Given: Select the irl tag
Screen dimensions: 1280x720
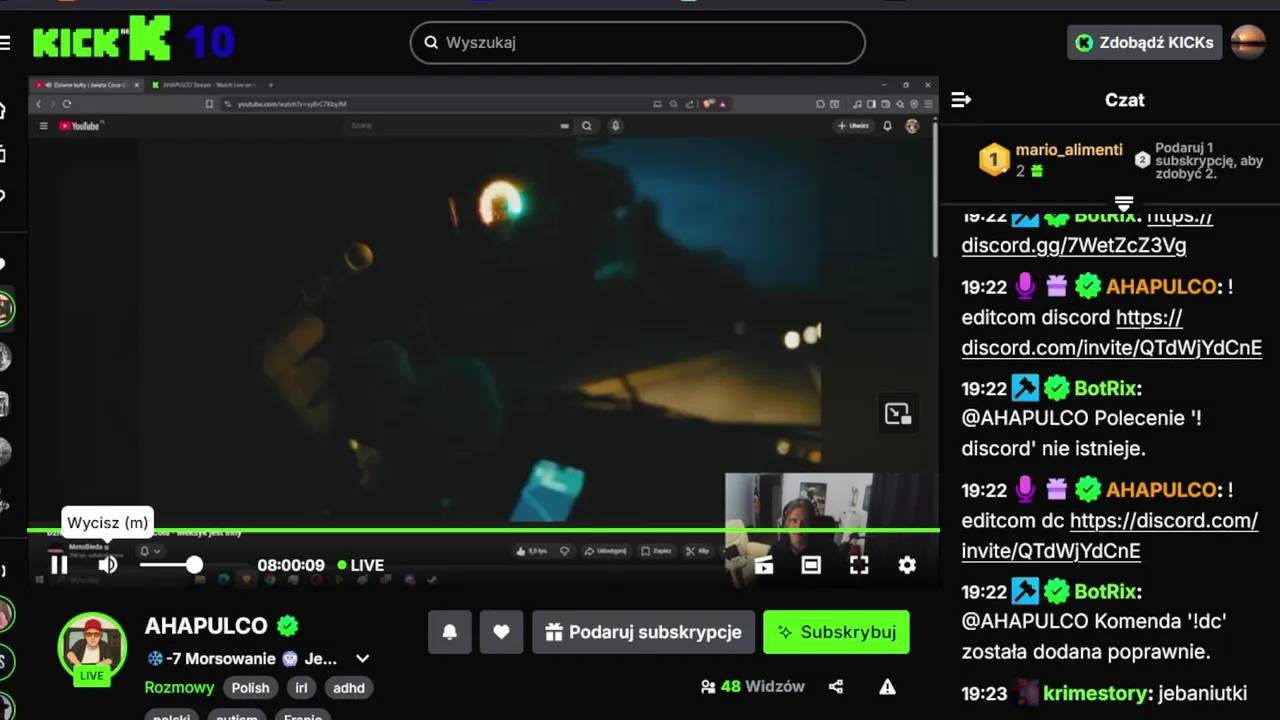Looking at the screenshot, I should pos(301,688).
